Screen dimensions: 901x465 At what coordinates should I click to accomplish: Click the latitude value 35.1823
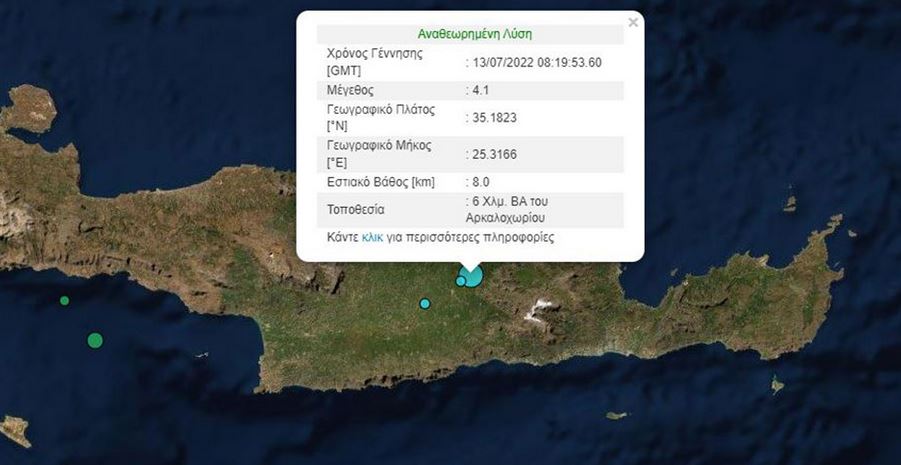(x=494, y=118)
